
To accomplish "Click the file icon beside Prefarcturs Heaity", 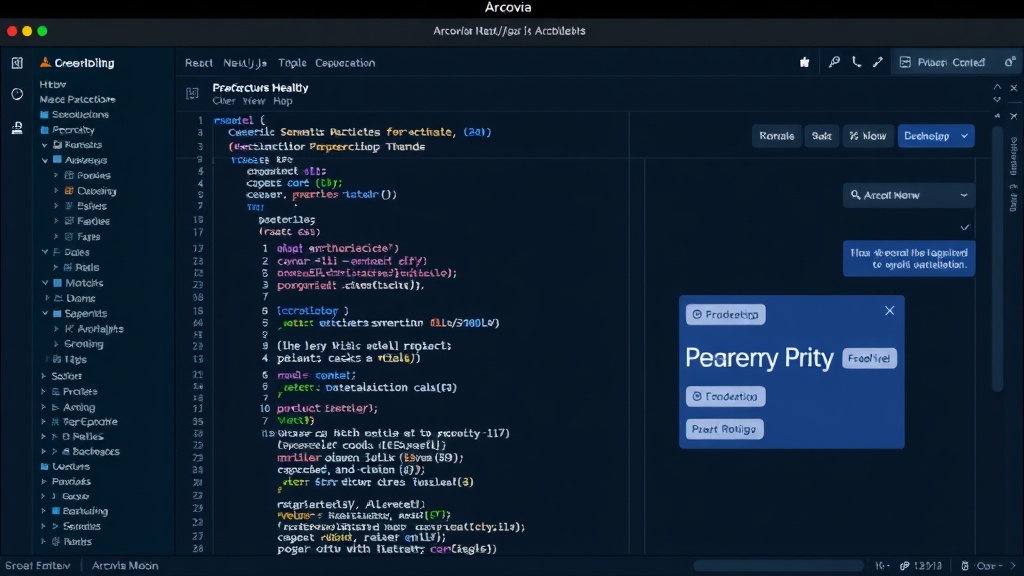I will [192, 93].
